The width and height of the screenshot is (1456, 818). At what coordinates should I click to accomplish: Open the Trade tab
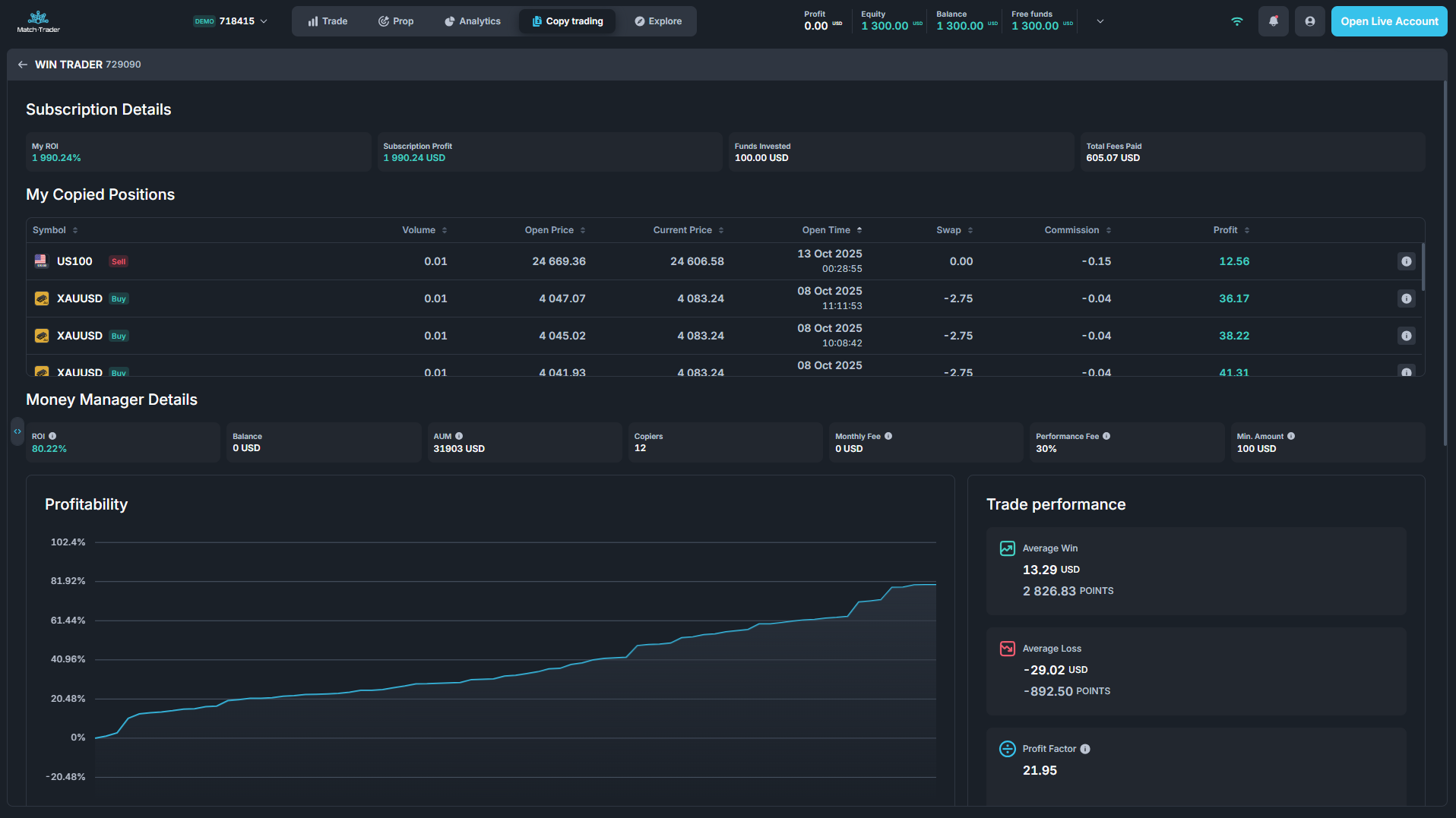328,21
